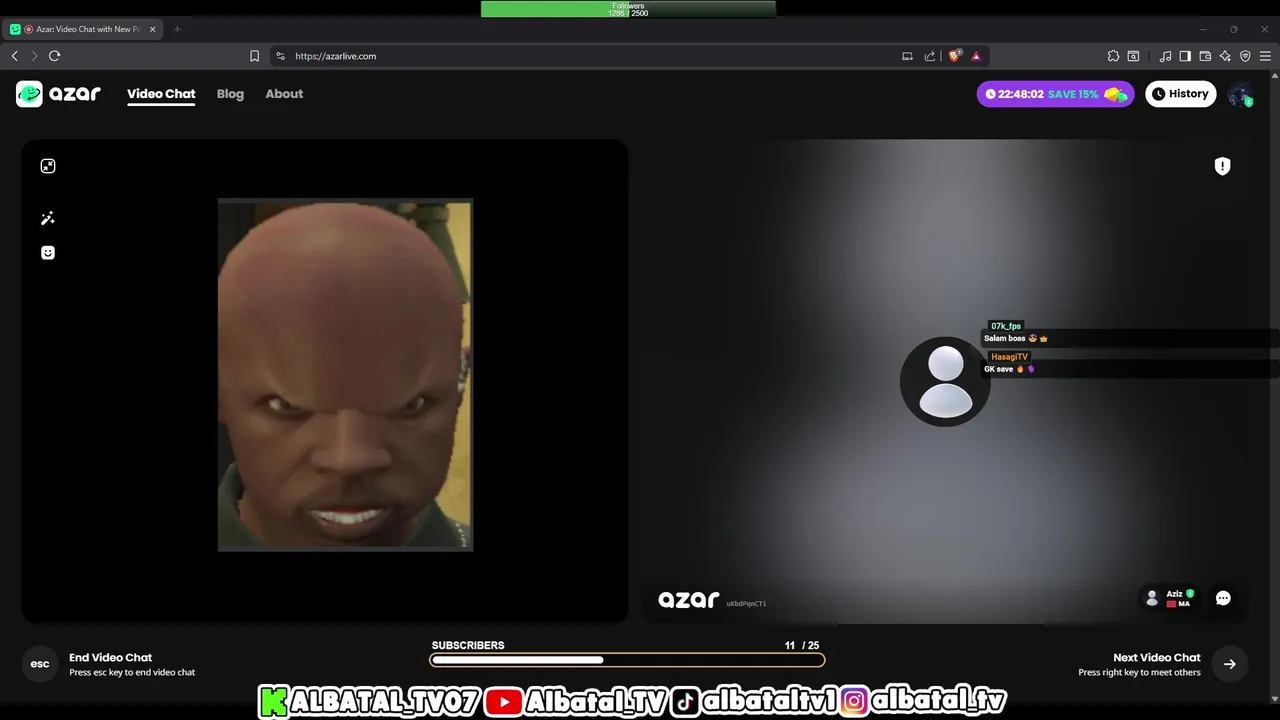Viewport: 1280px width, 720px height.
Task: Click the Aziz partner profile badge
Action: click(x=1170, y=598)
